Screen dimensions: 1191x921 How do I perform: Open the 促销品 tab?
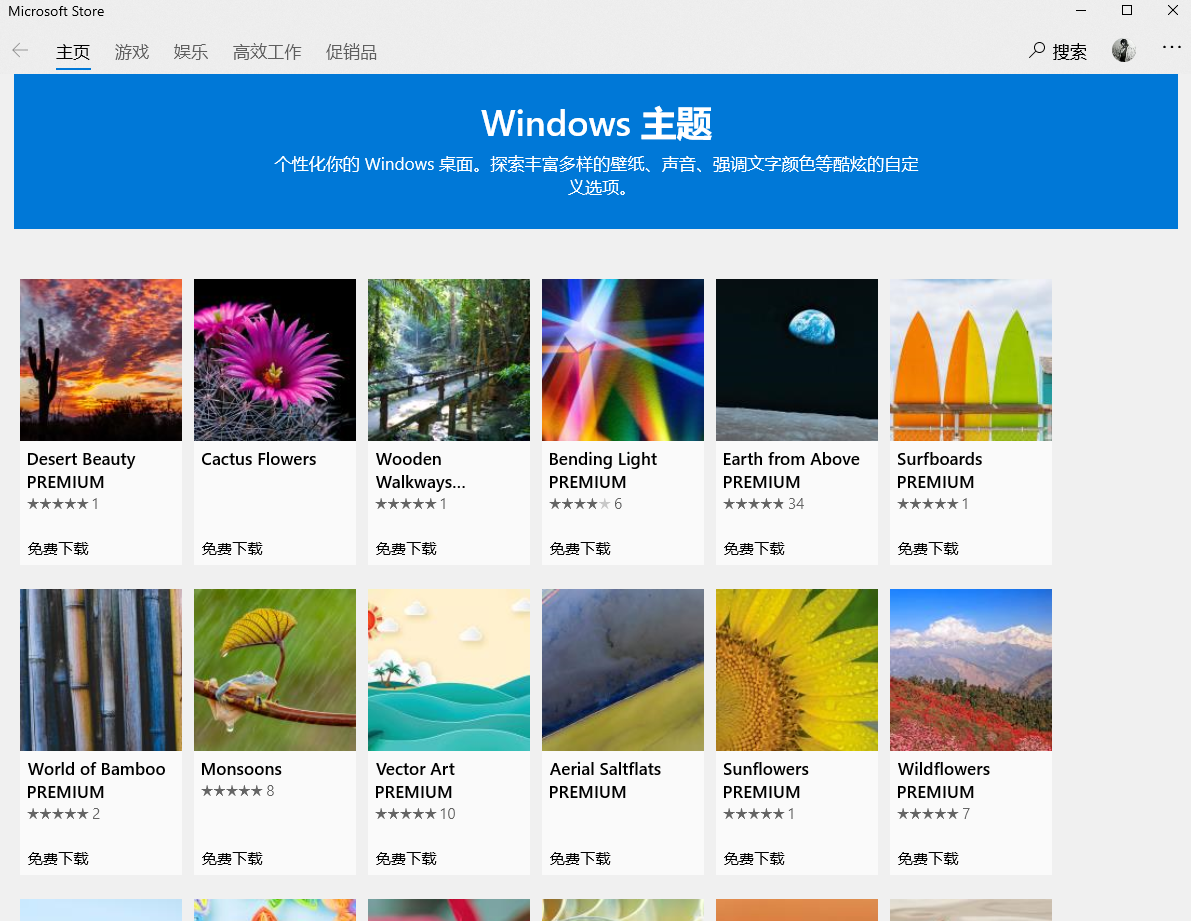(351, 52)
